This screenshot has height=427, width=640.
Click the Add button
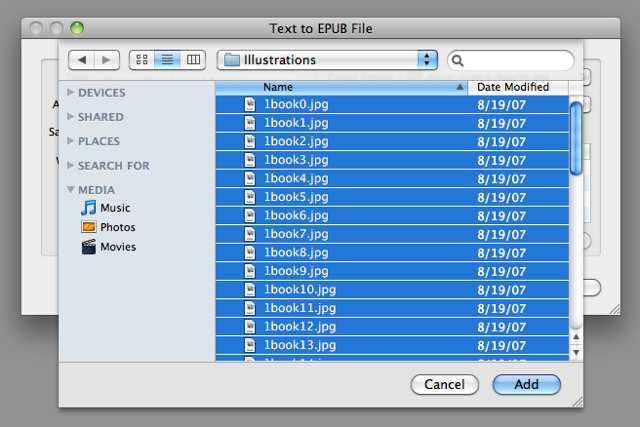click(526, 384)
